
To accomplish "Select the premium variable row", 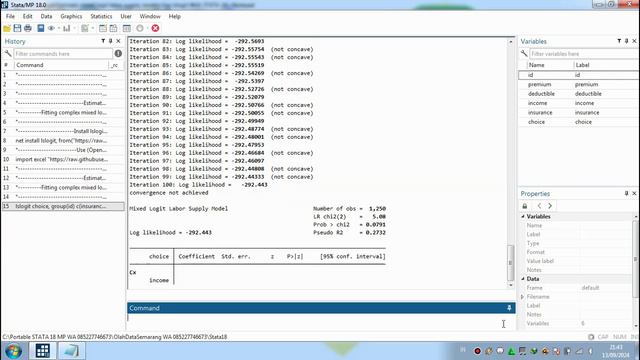I will pos(578,84).
